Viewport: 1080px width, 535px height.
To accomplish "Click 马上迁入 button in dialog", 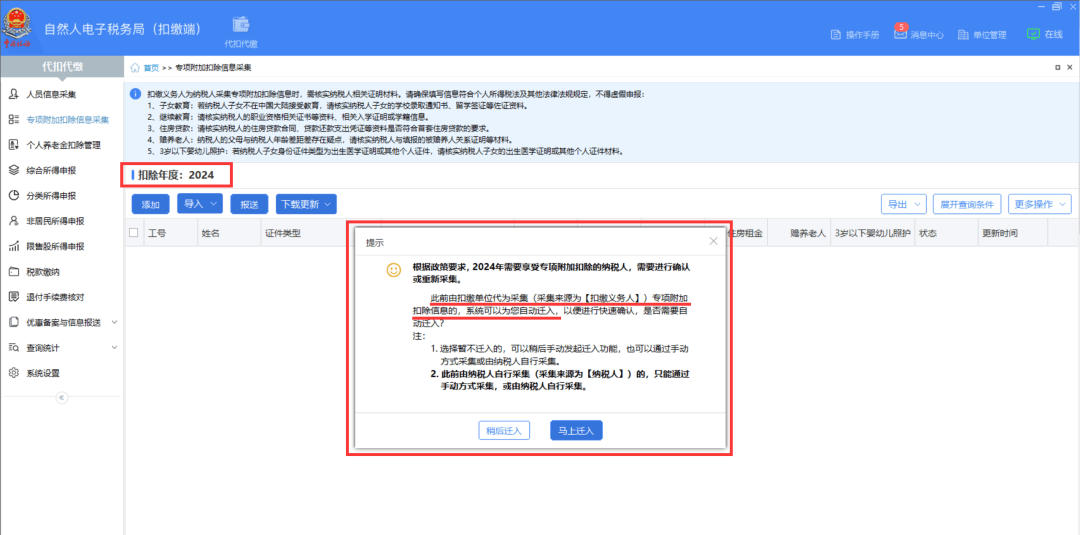I will coord(576,431).
